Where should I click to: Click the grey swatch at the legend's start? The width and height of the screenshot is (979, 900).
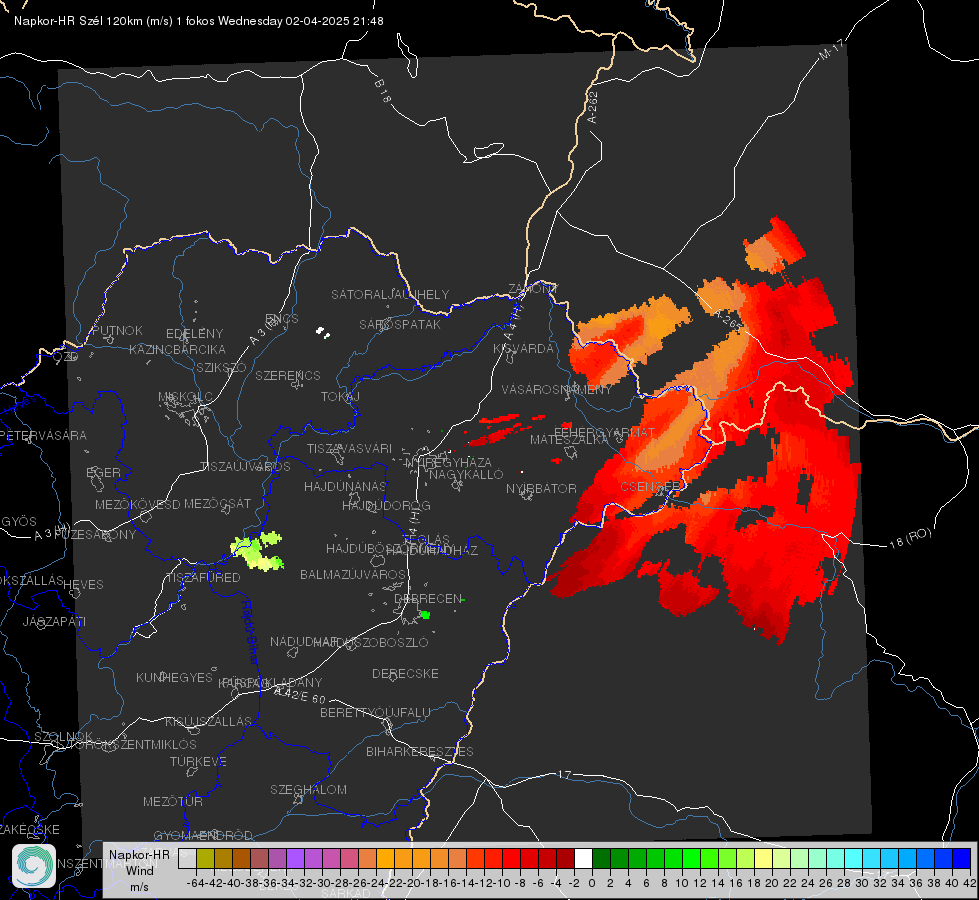point(187,858)
